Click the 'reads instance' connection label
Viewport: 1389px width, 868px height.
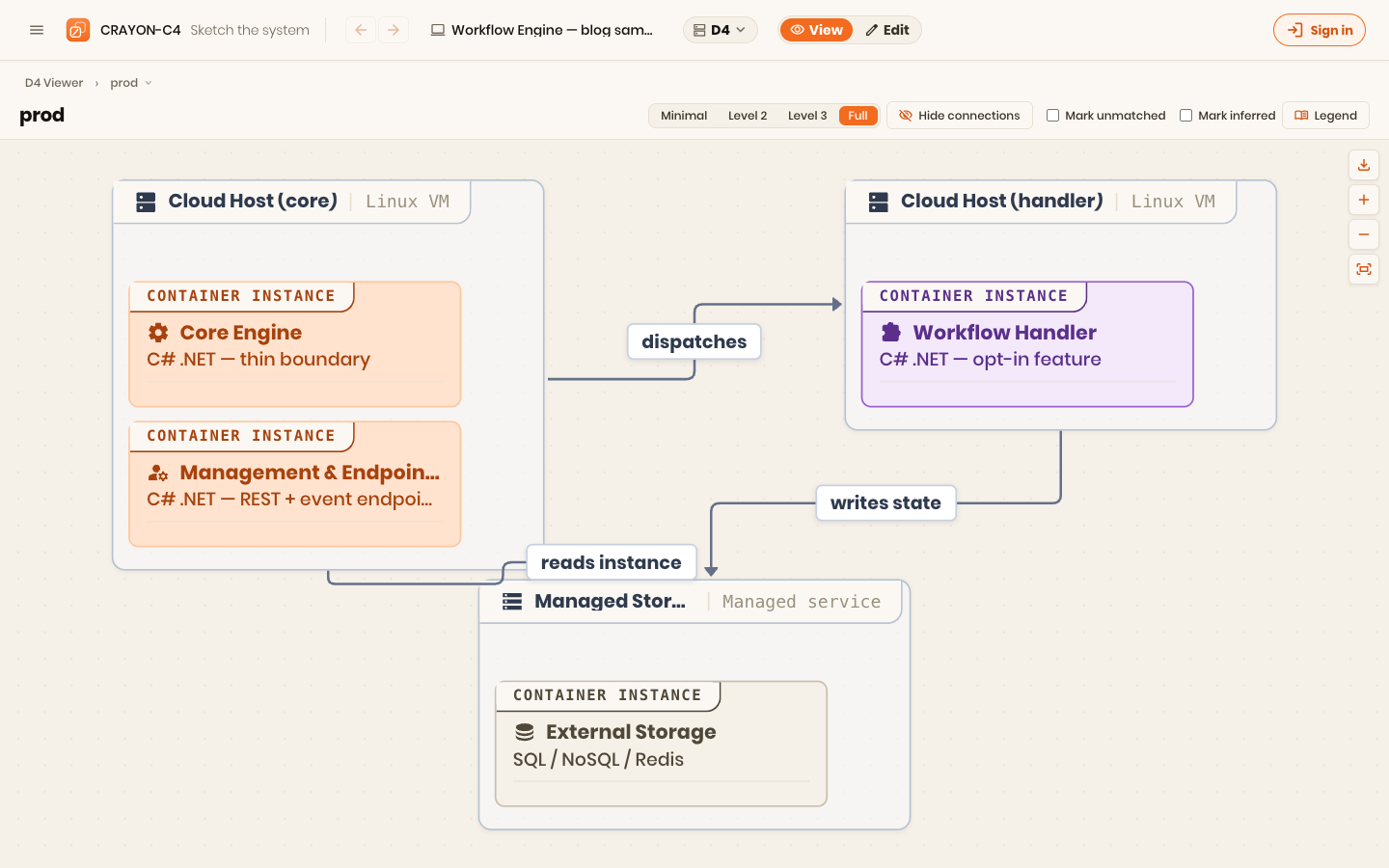tap(612, 562)
